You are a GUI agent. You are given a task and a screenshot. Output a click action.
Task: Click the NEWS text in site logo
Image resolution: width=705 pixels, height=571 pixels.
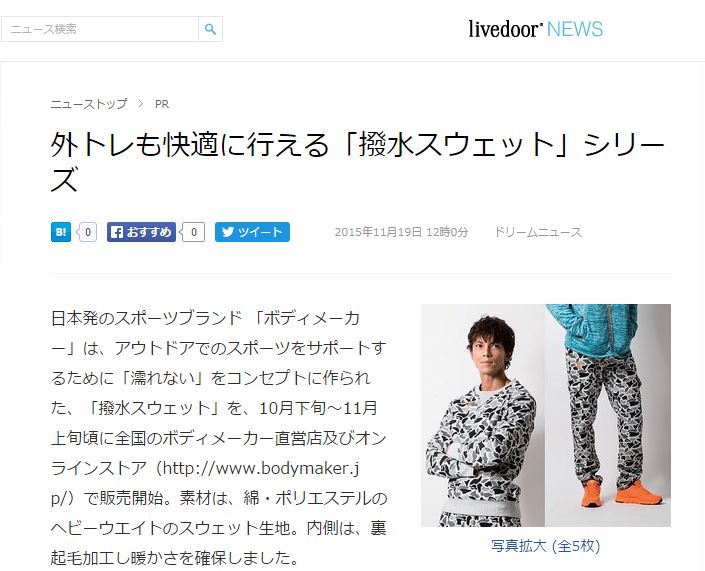tap(575, 29)
